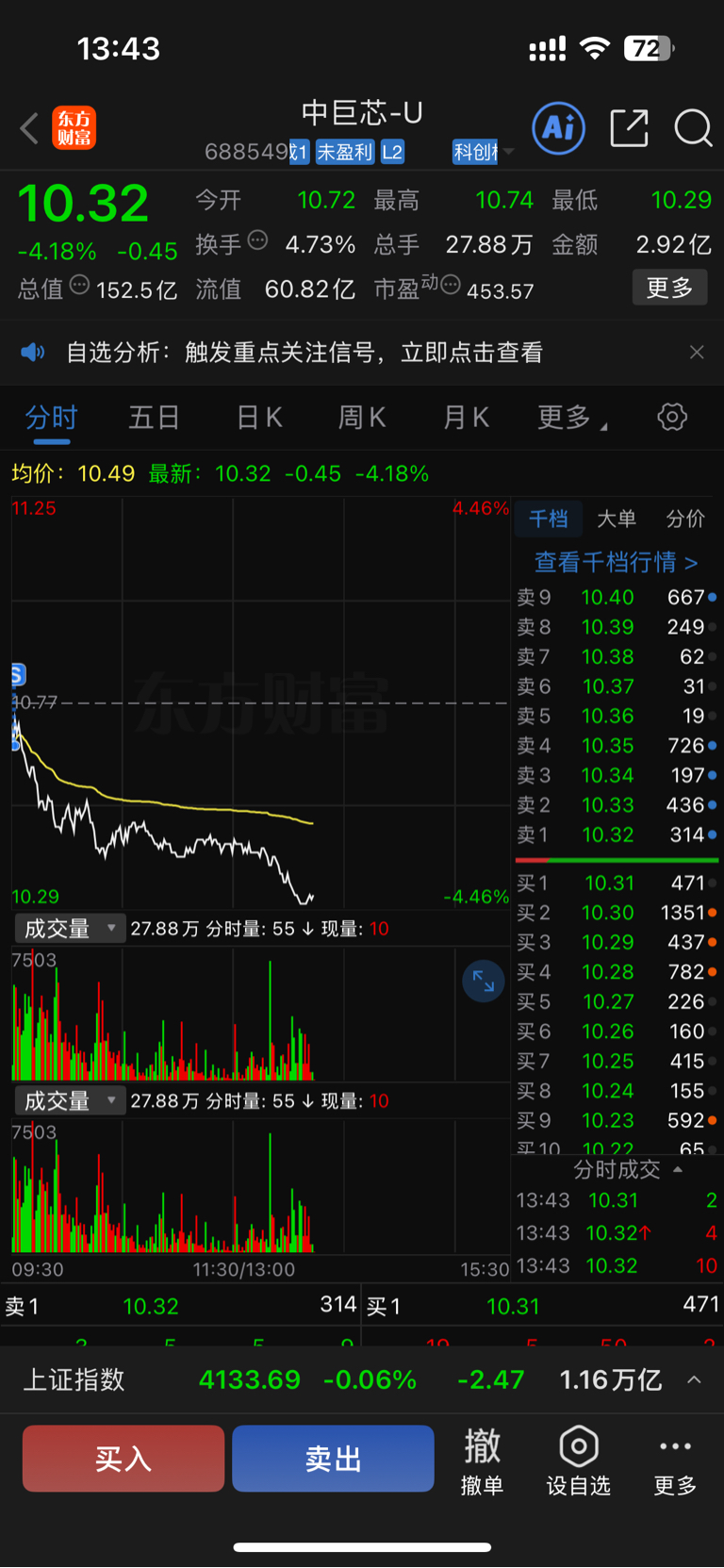The height and width of the screenshot is (1568, 724).
Task: Tap the 卖1 10.32 quote strip below chart
Action: pyautogui.click(x=181, y=1306)
